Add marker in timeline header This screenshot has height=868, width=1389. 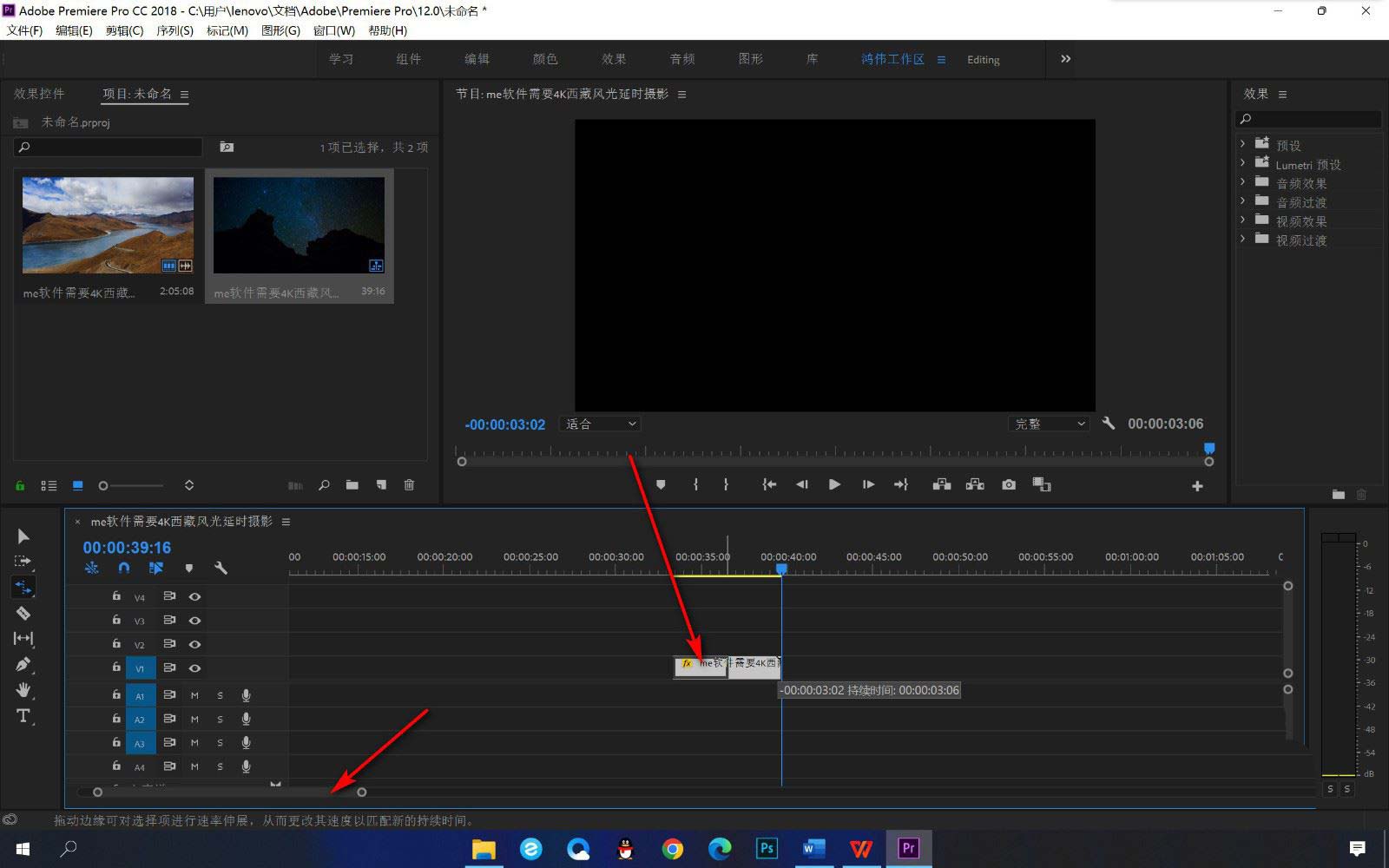189,568
